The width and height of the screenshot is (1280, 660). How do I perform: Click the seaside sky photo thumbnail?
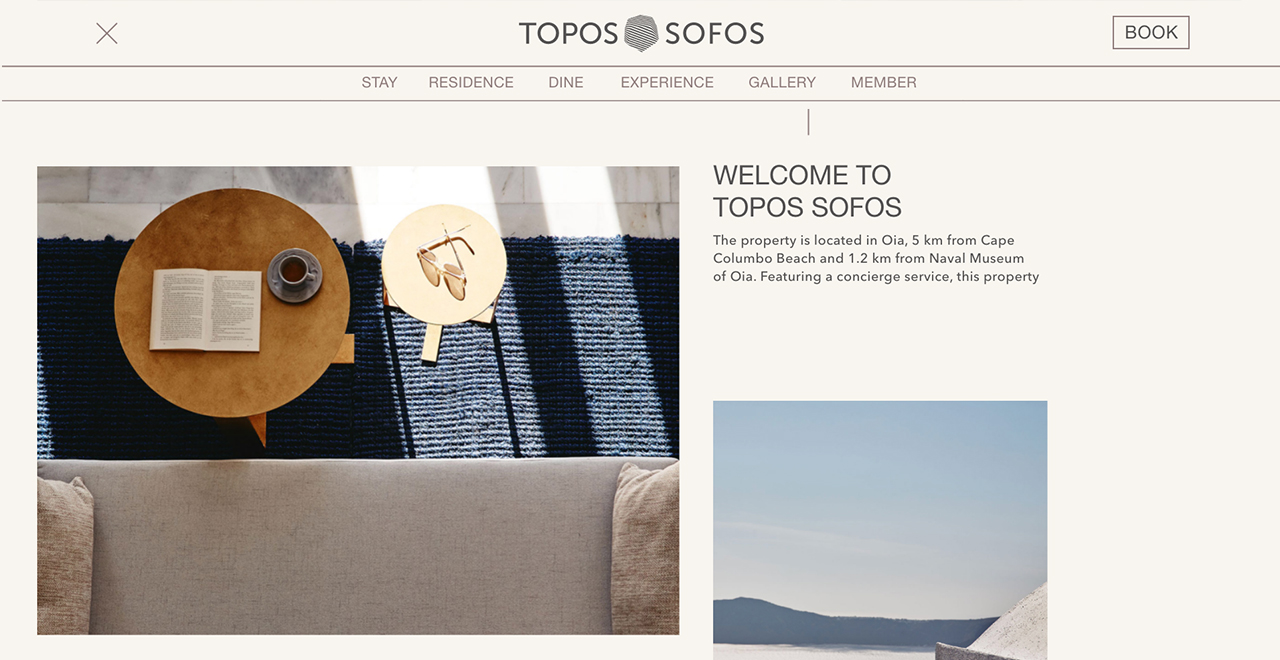pyautogui.click(x=880, y=530)
